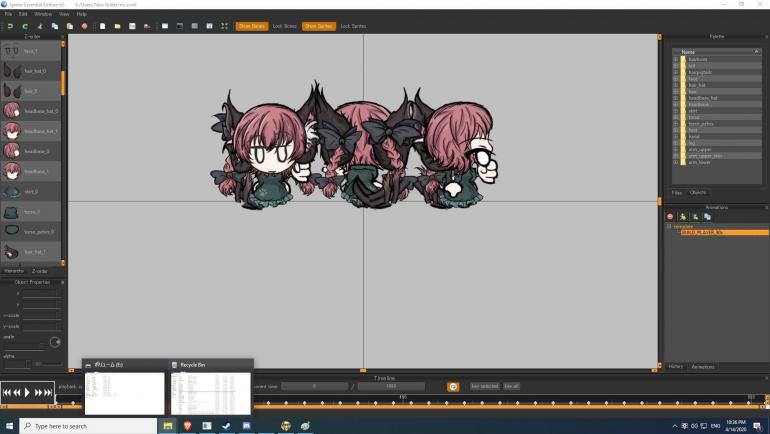Expand the arm_upper folder in Palette
The width and height of the screenshot is (770, 434).
(x=675, y=149)
